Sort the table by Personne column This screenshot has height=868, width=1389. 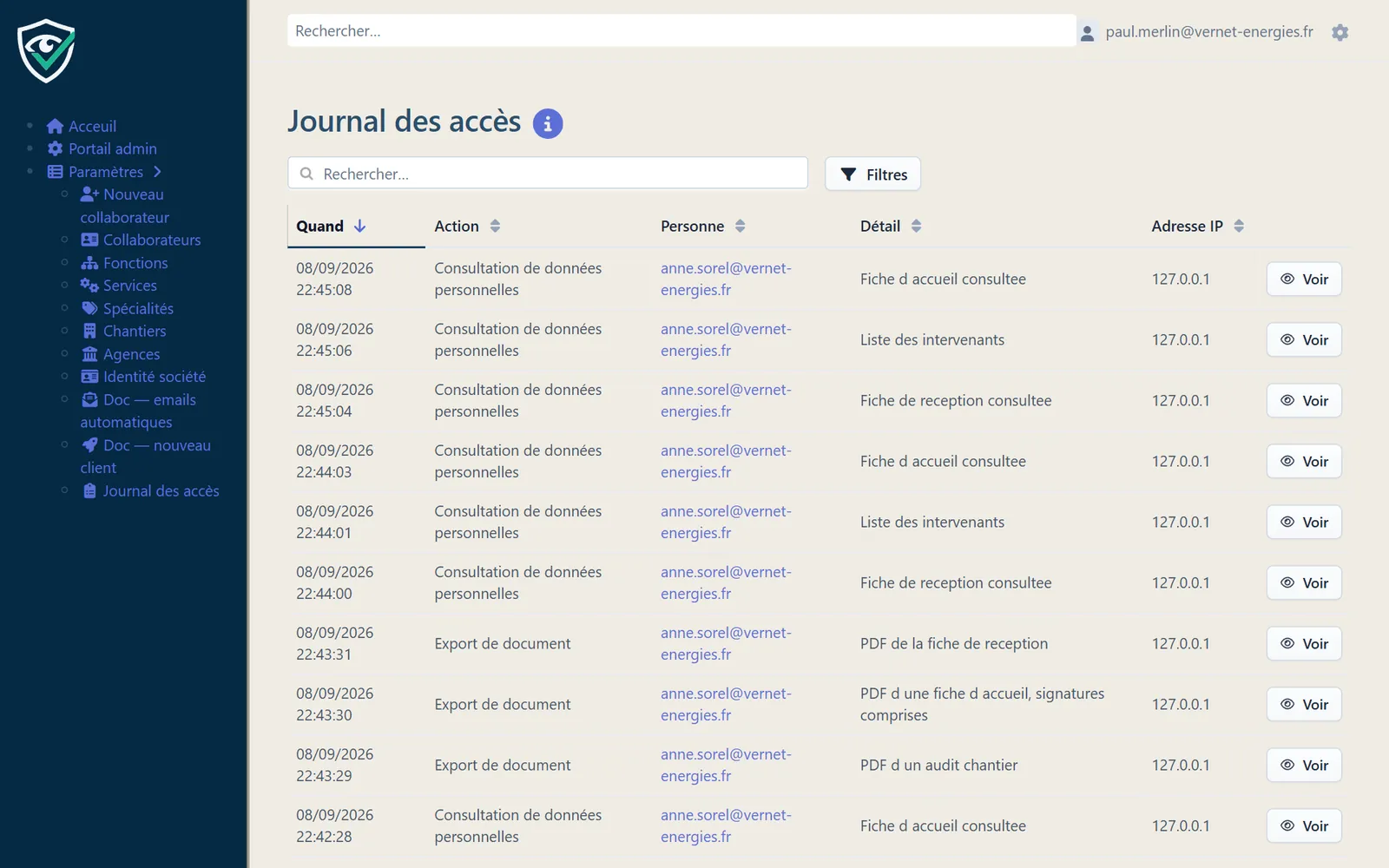702,227
